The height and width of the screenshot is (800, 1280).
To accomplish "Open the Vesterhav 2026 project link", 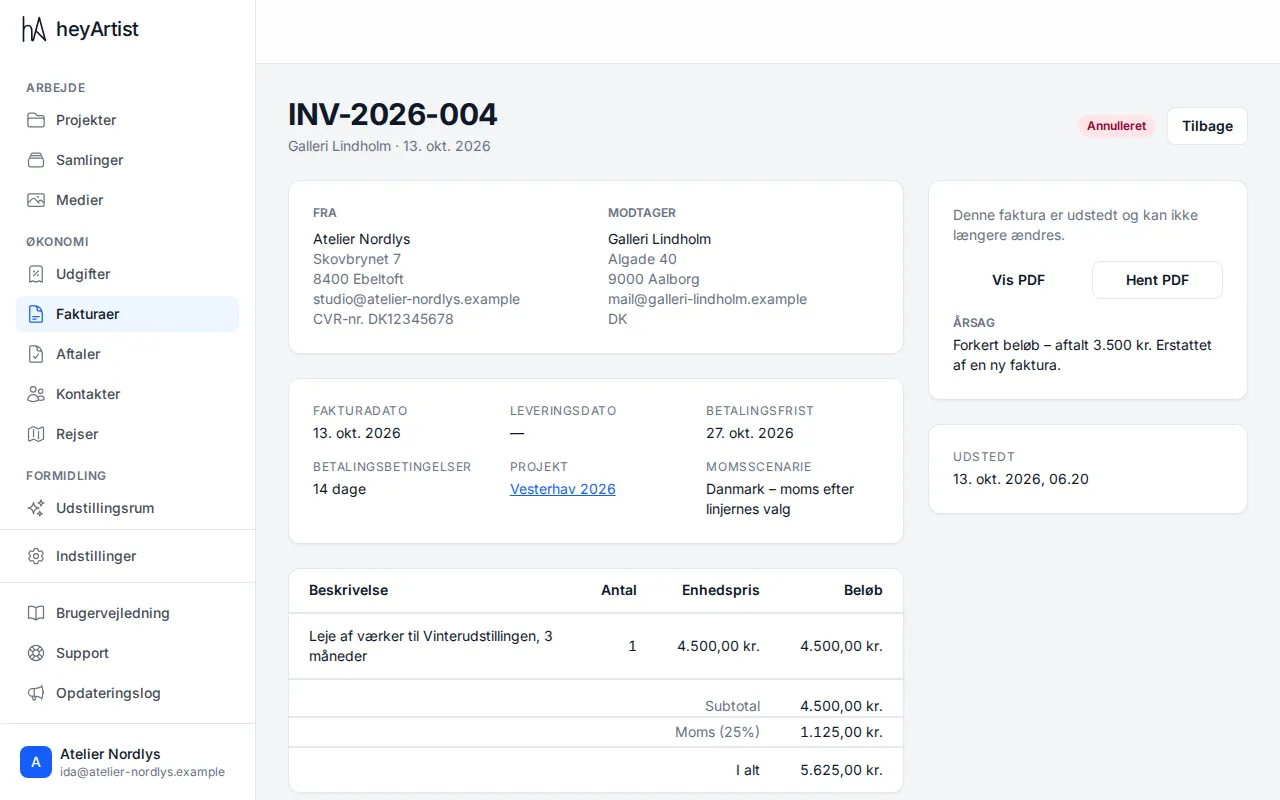I will [x=562, y=489].
